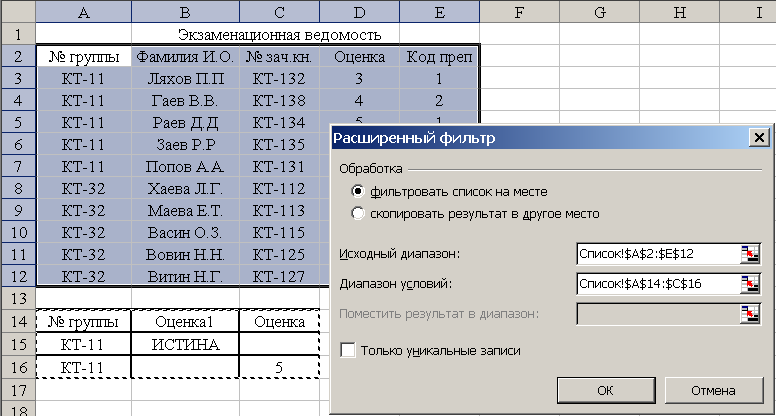Close the Расширенный фильтр dialog
The width and height of the screenshot is (776, 416).
[759, 138]
